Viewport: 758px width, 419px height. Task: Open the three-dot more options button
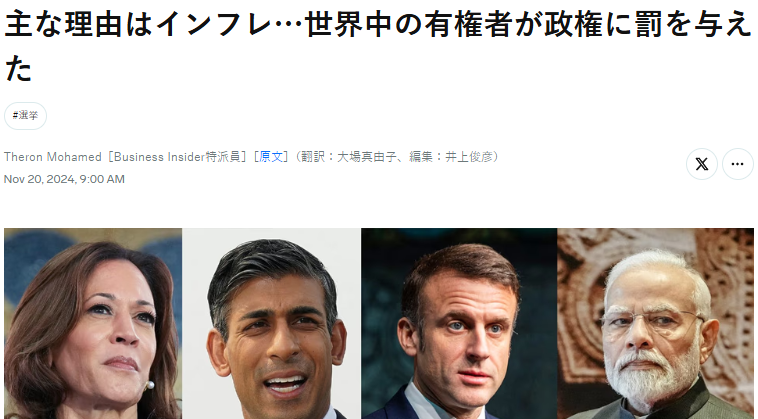[737, 164]
